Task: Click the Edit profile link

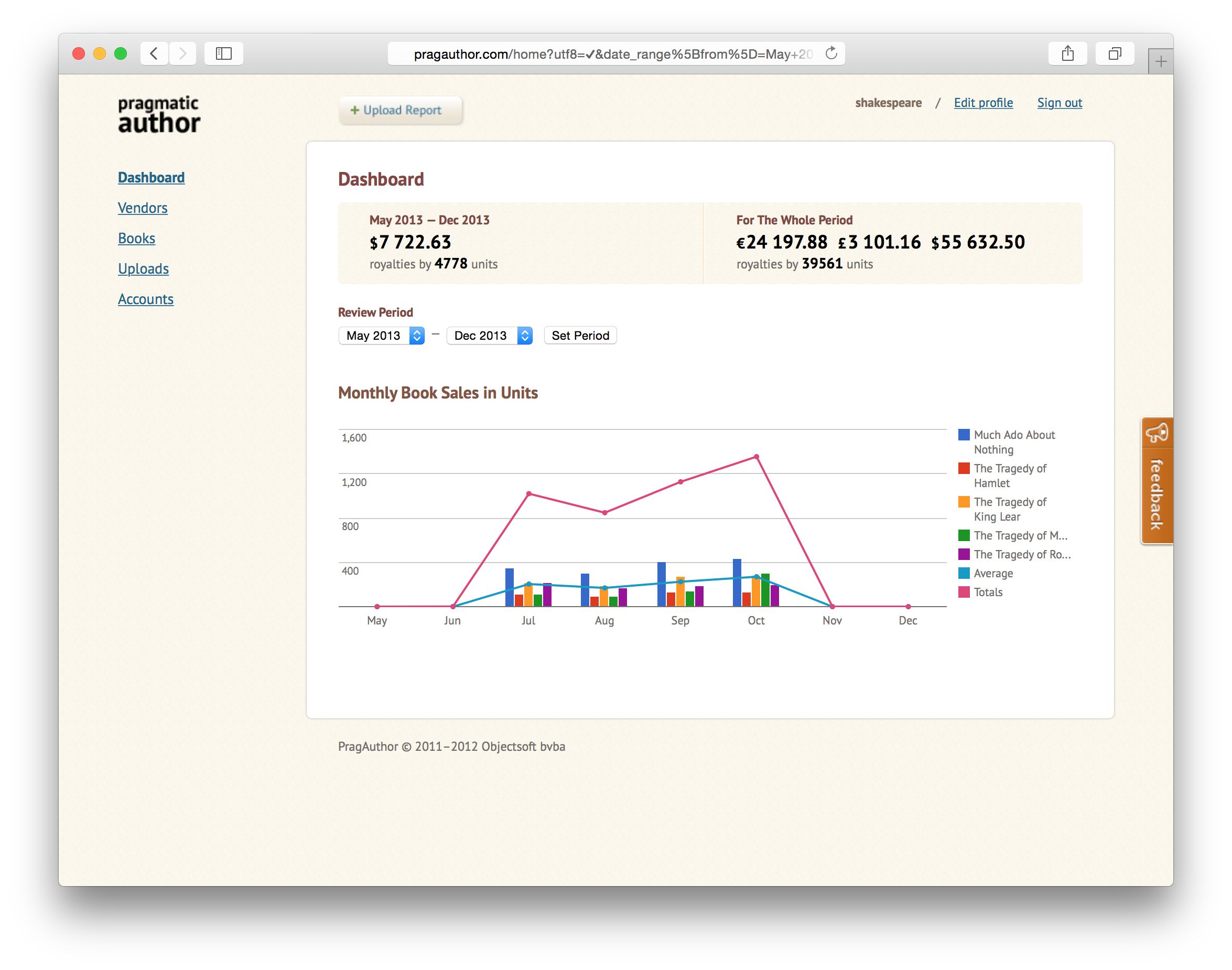Action: point(983,103)
